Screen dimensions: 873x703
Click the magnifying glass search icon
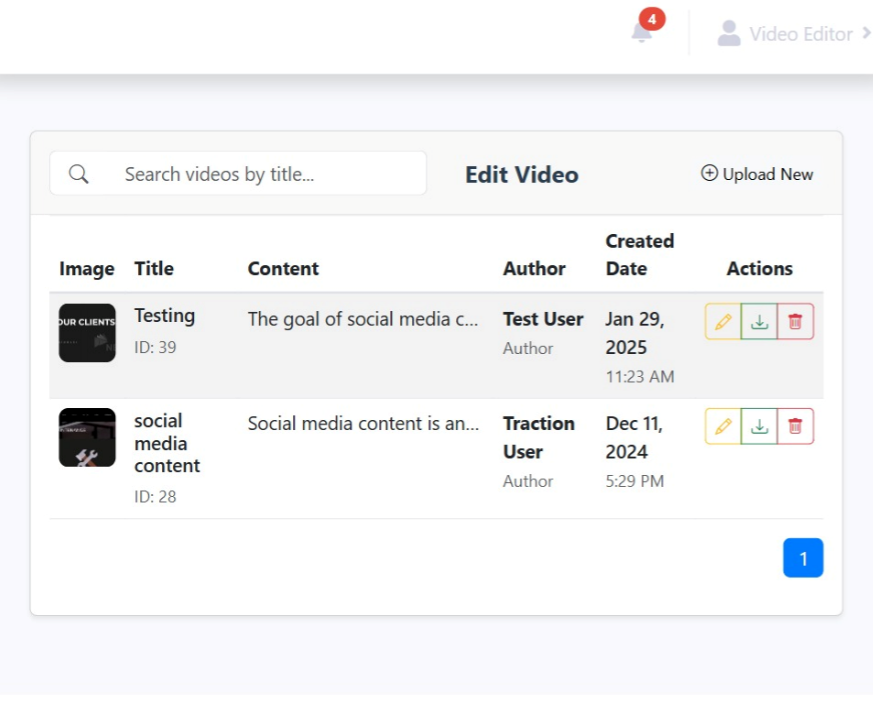79,174
